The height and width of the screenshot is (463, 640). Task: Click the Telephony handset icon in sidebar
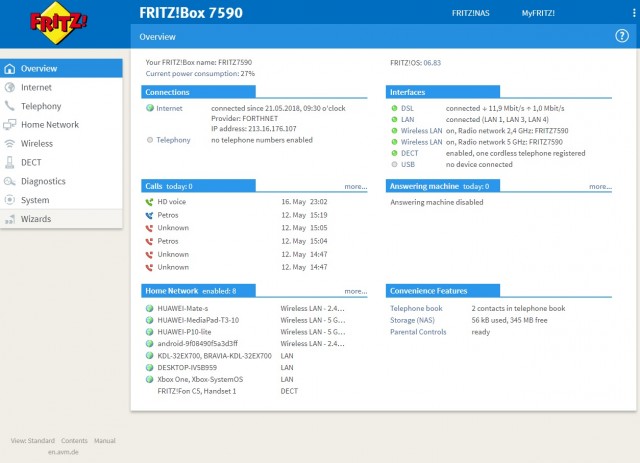(x=10, y=106)
